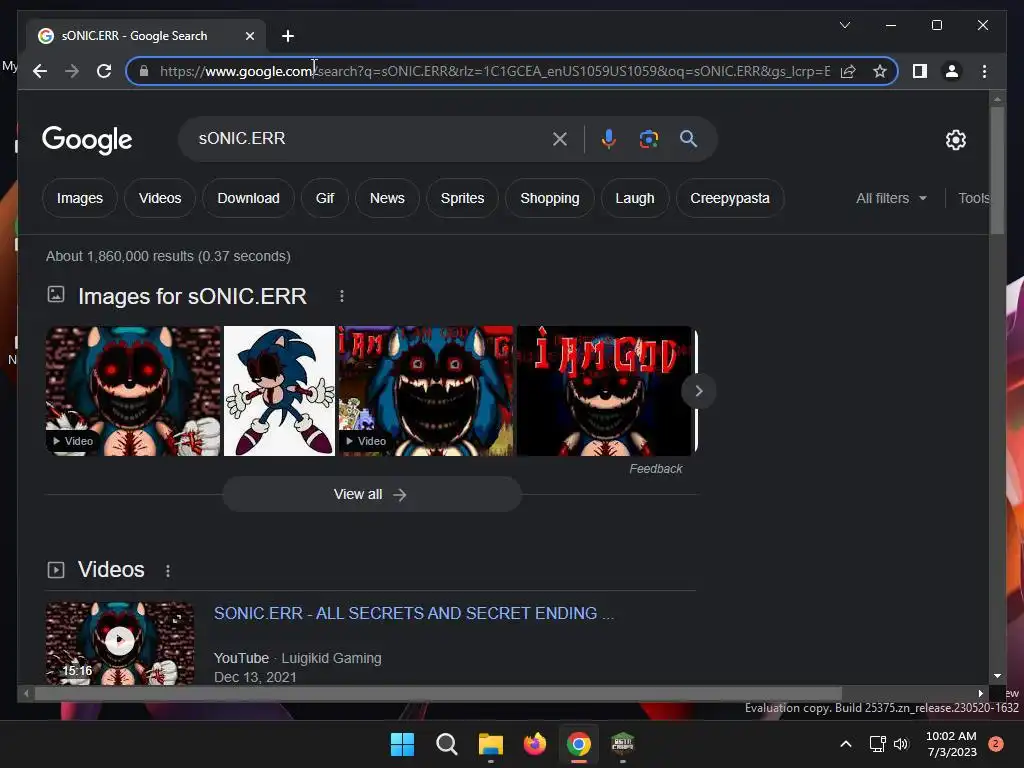Open the app icon right of Chrome on taskbar
The image size is (1024, 768).
(622, 744)
